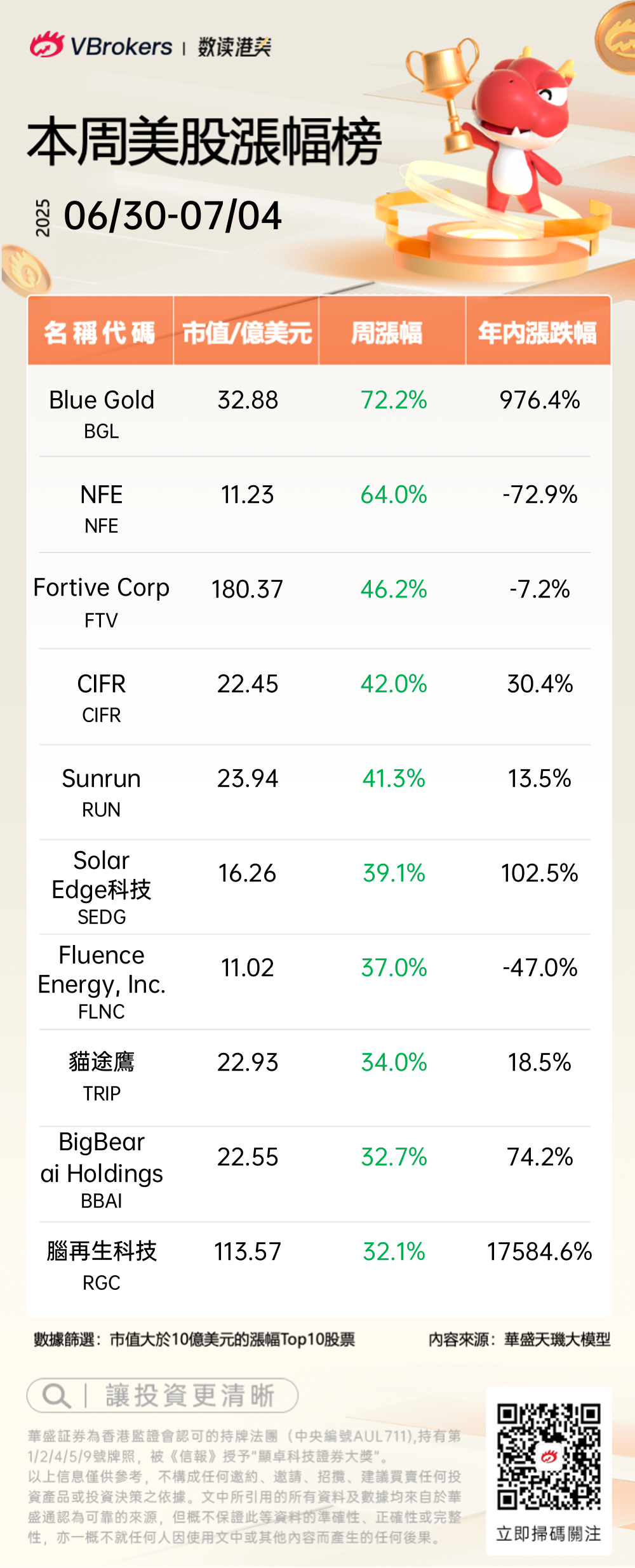Open the Fortive Corp FTV stock
The height and width of the screenshot is (1568, 635).
coord(102,600)
